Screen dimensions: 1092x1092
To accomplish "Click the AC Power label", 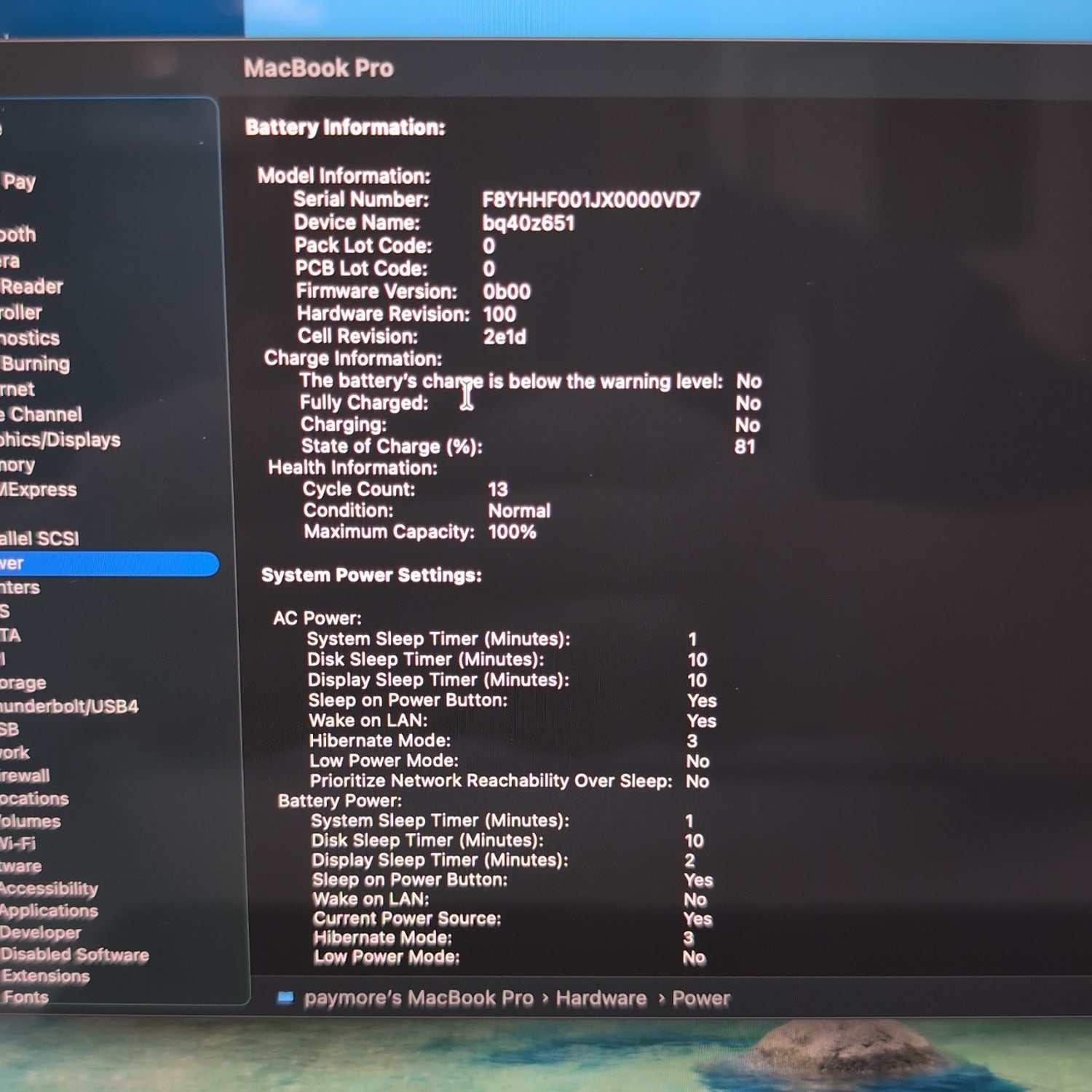I will pyautogui.click(x=317, y=619).
